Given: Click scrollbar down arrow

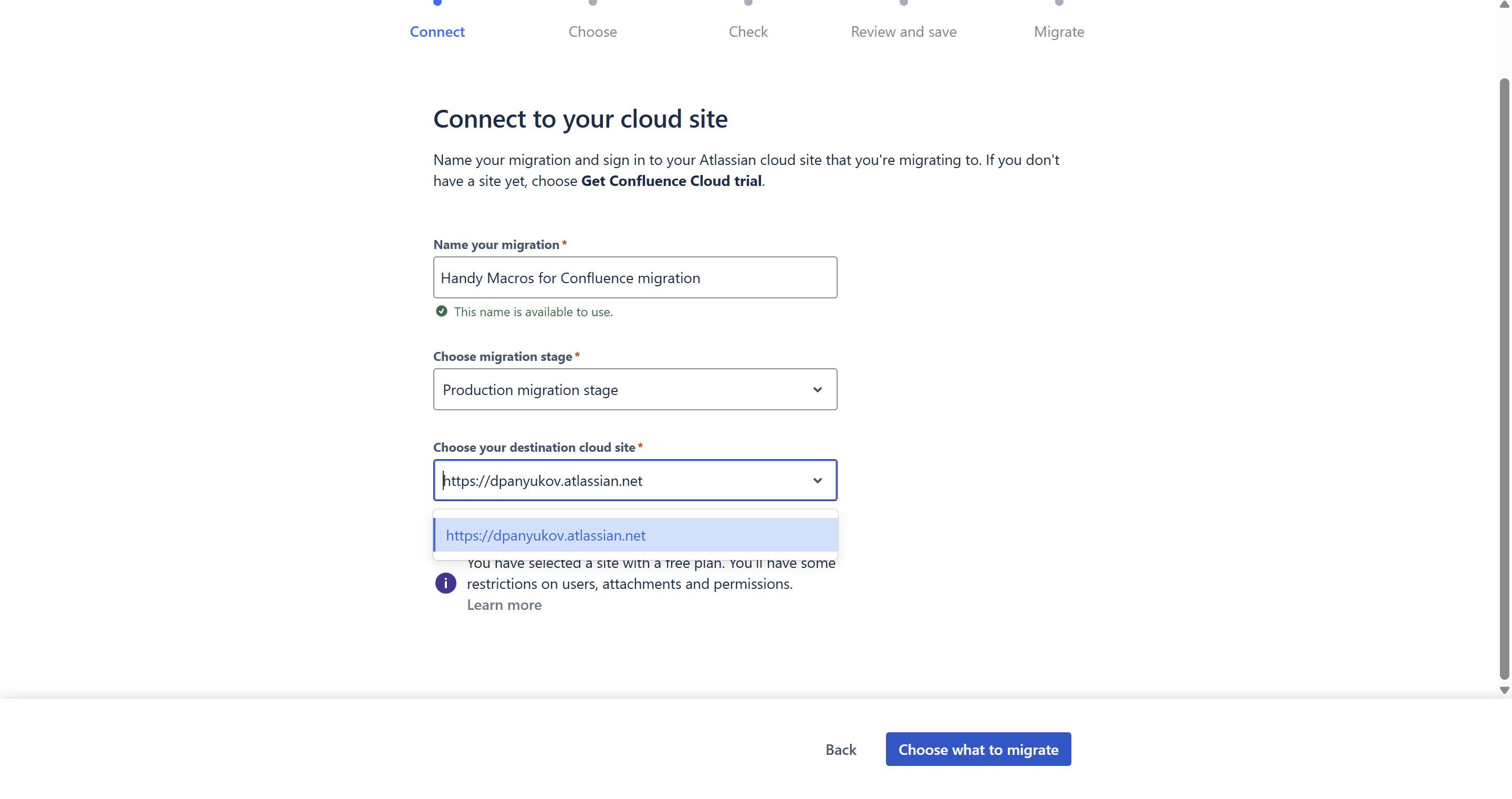Looking at the screenshot, I should pos(1504,690).
